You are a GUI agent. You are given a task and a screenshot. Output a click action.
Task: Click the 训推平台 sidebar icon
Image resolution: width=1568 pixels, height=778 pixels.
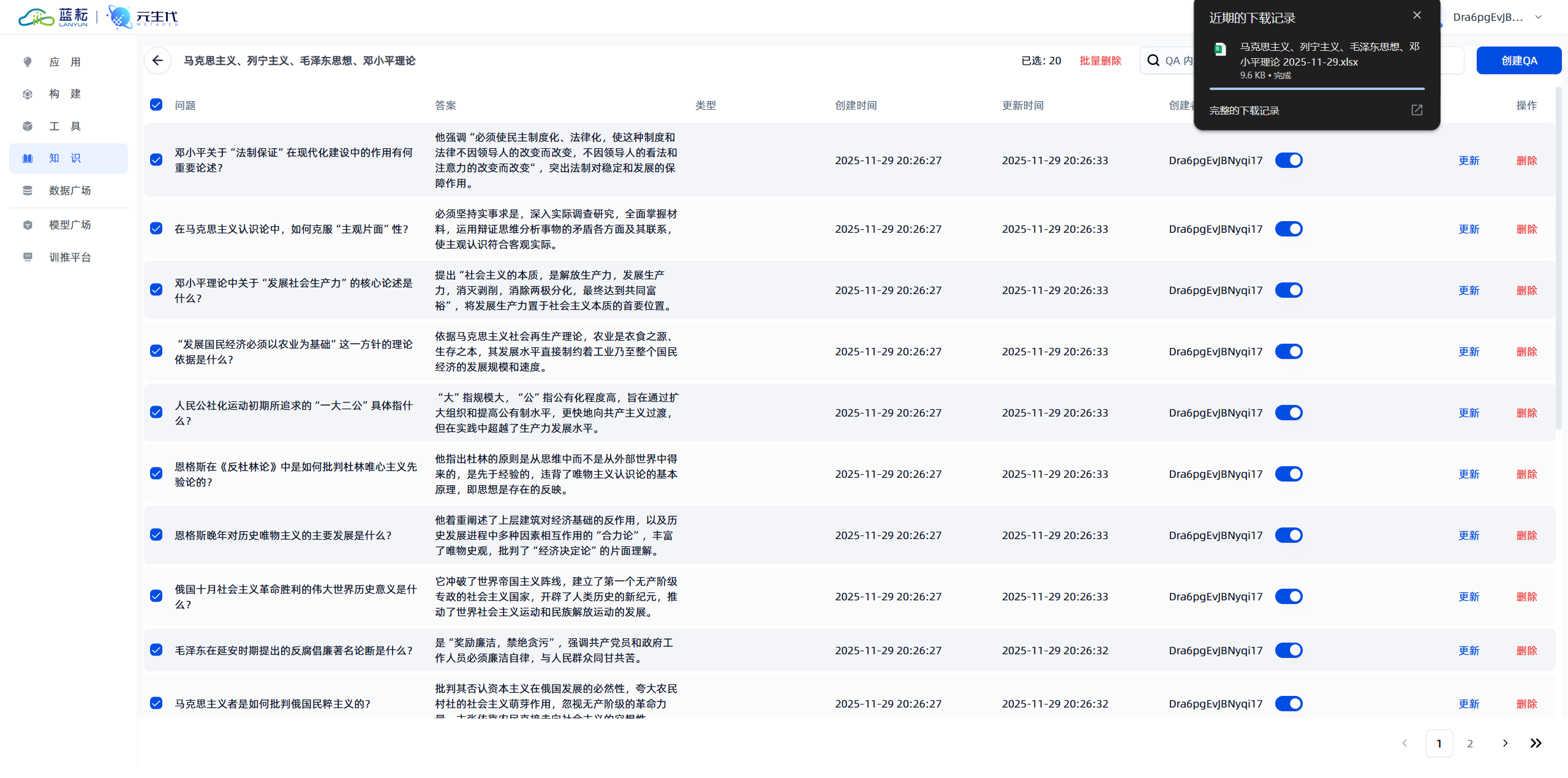click(x=28, y=257)
